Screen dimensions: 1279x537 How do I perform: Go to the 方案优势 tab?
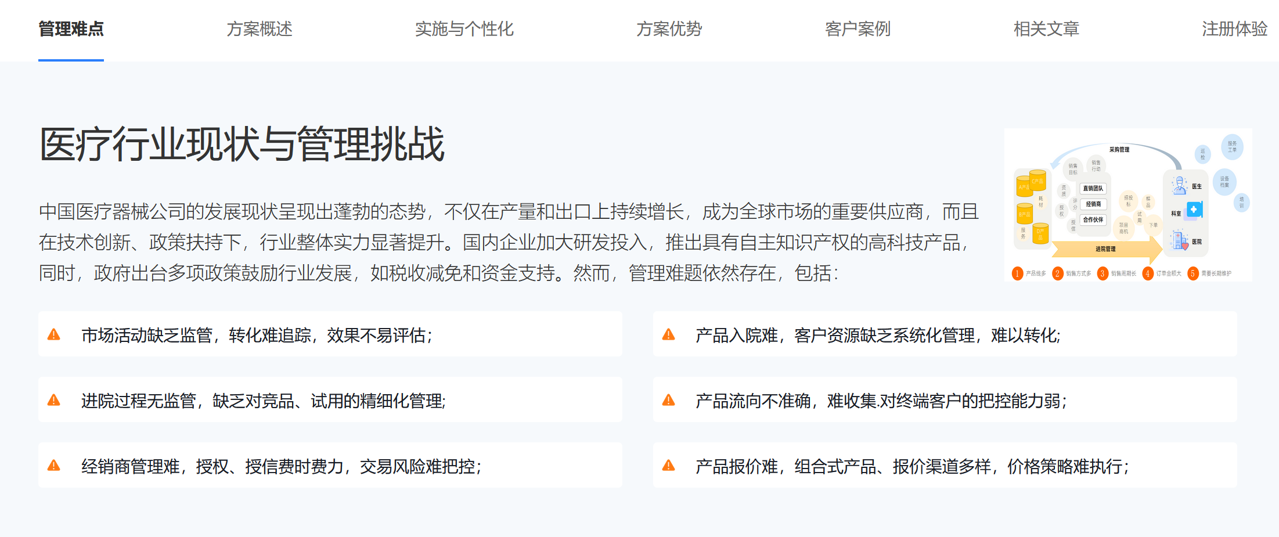669,29
